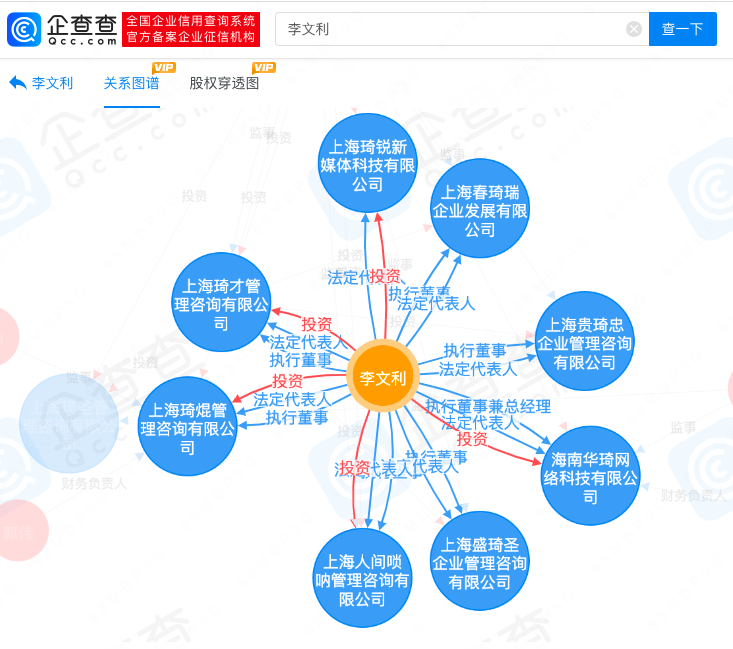Click the 查一下 search button
Image resolution: width=733 pixels, height=649 pixels.
[683, 29]
